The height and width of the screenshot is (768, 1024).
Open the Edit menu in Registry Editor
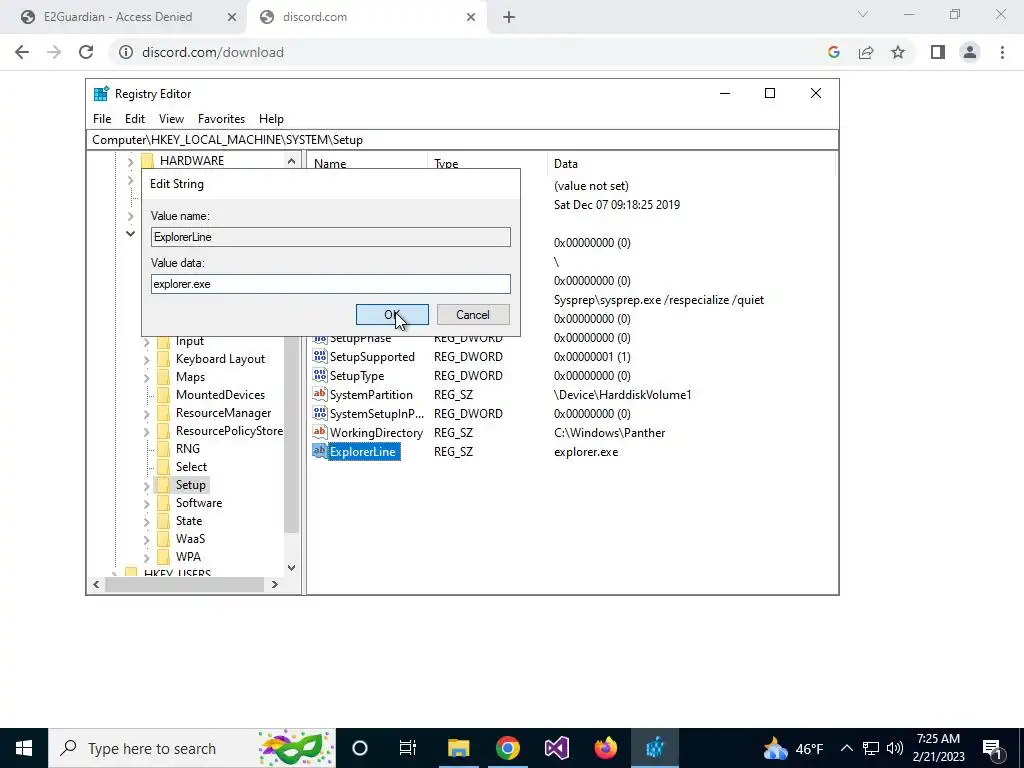point(135,119)
